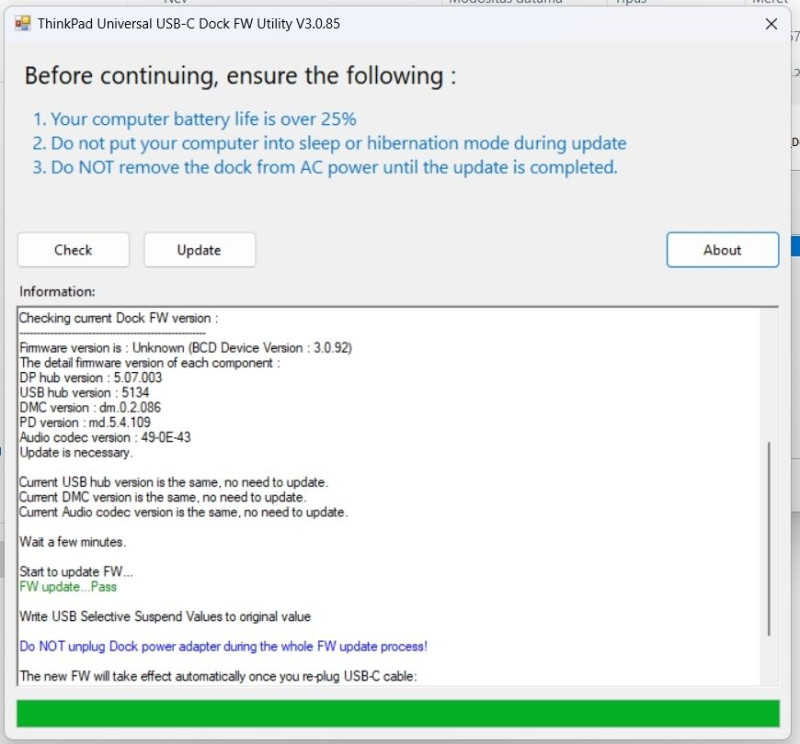
Task: Click 'Current Audio codec version is the same' line
Action: (x=183, y=512)
